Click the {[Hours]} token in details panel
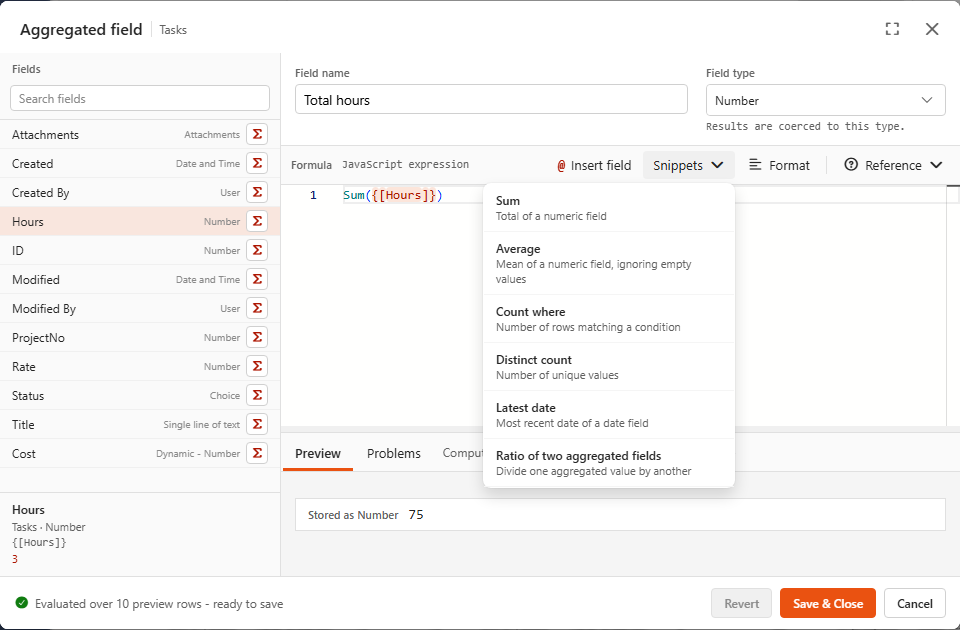Screen dimensions: 960x630 coord(39,542)
